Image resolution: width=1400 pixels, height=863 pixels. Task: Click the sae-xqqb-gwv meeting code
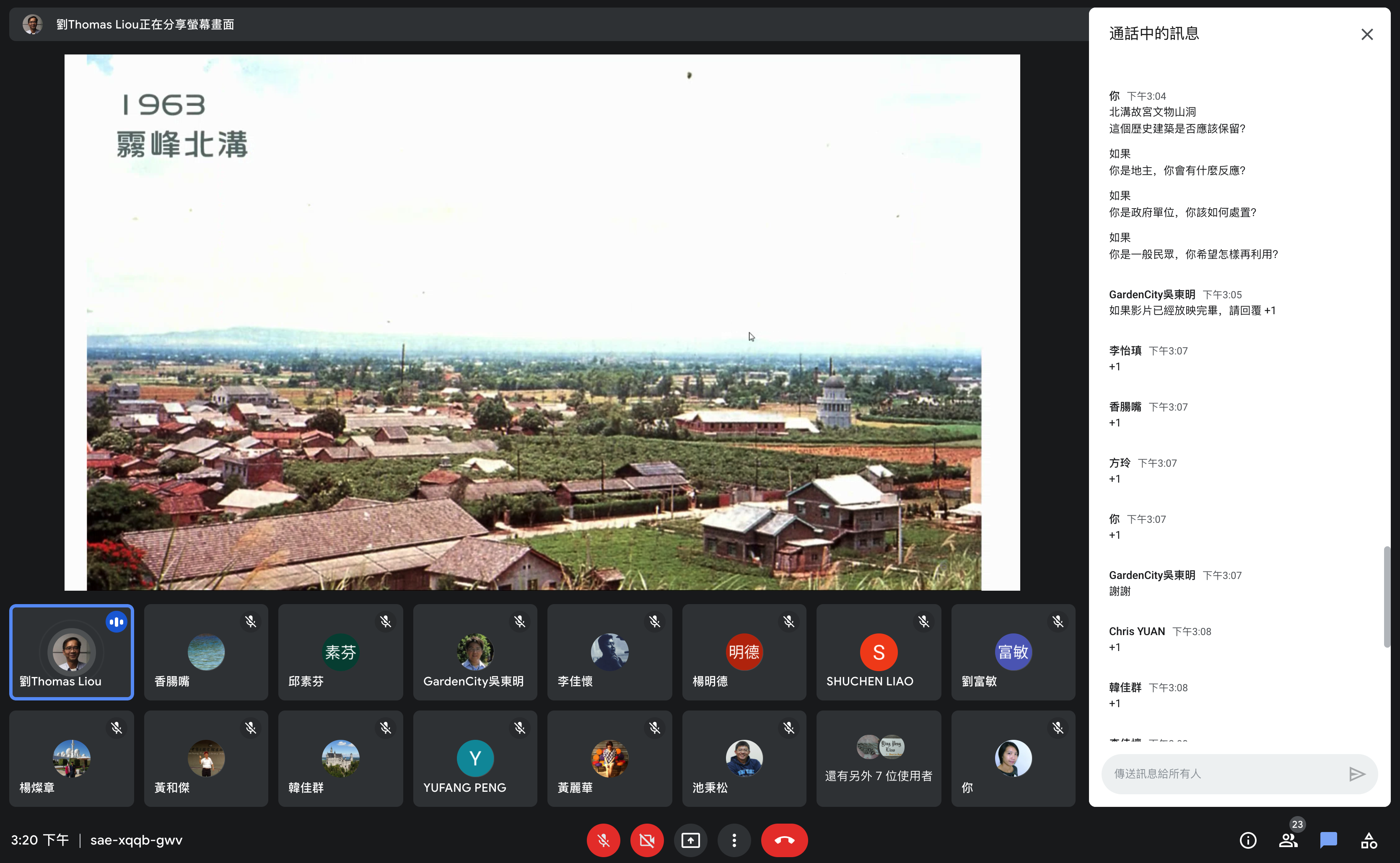[136, 840]
